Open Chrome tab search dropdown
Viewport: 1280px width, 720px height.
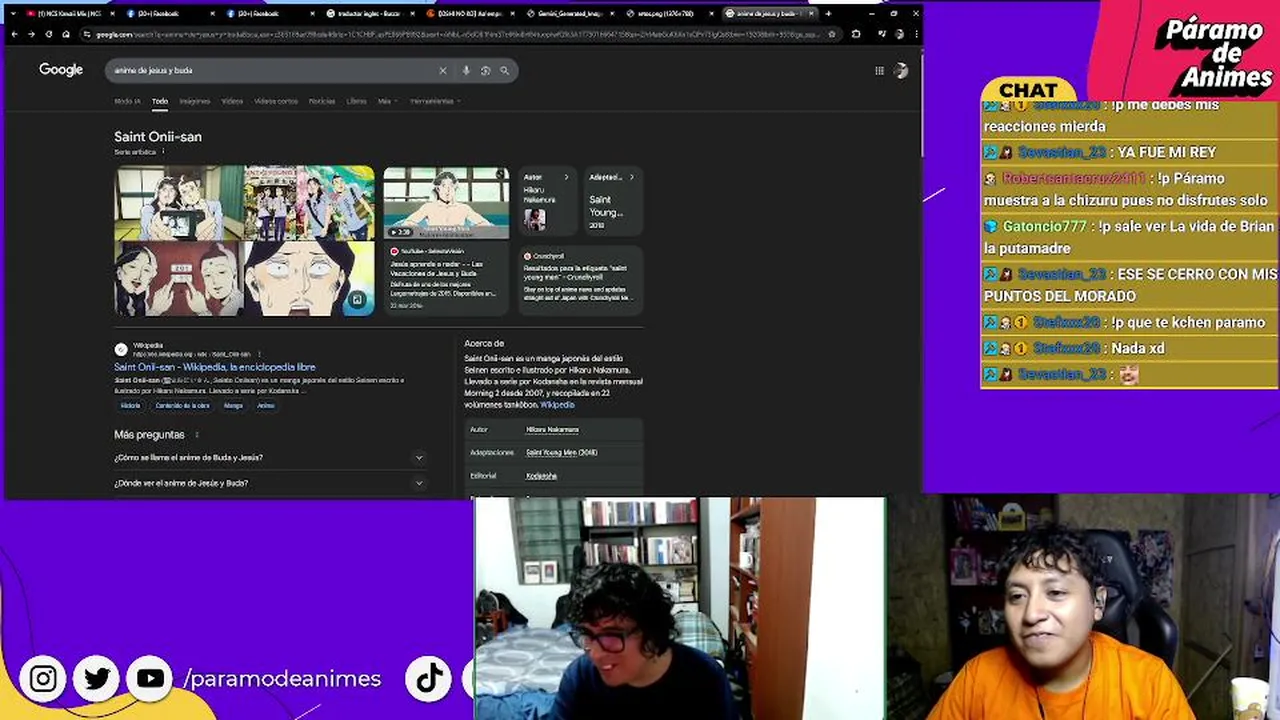click(12, 13)
